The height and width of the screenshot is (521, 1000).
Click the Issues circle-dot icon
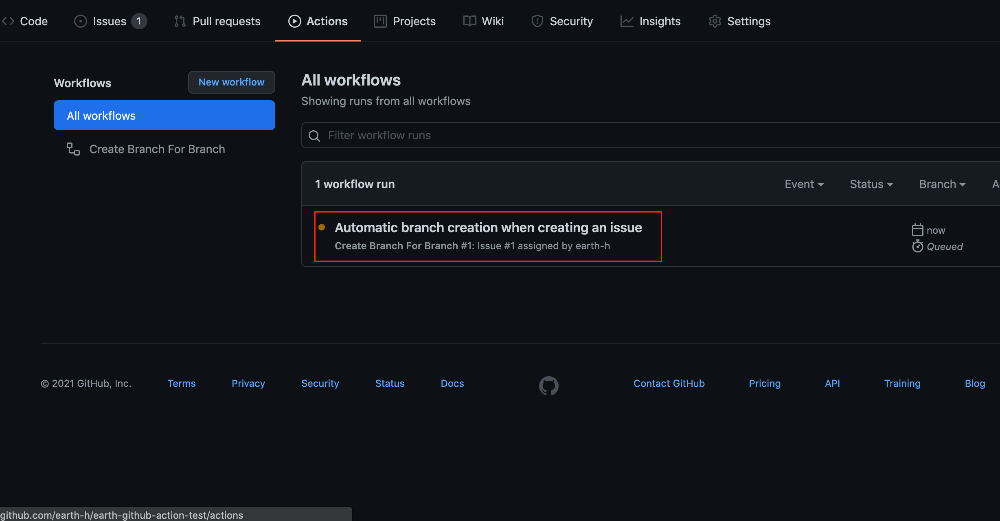coord(80,21)
